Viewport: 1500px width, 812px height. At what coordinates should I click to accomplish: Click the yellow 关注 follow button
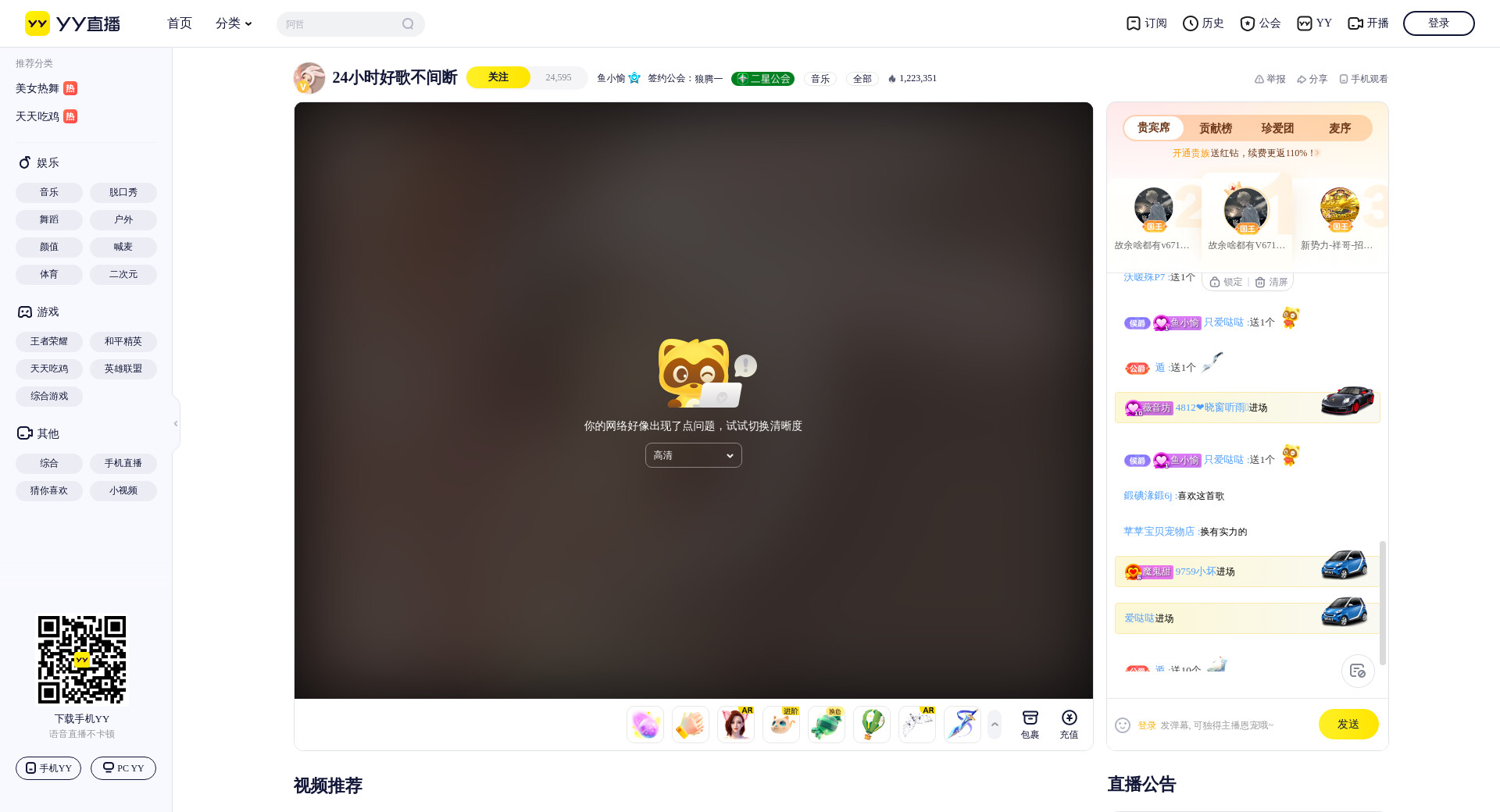coord(498,77)
